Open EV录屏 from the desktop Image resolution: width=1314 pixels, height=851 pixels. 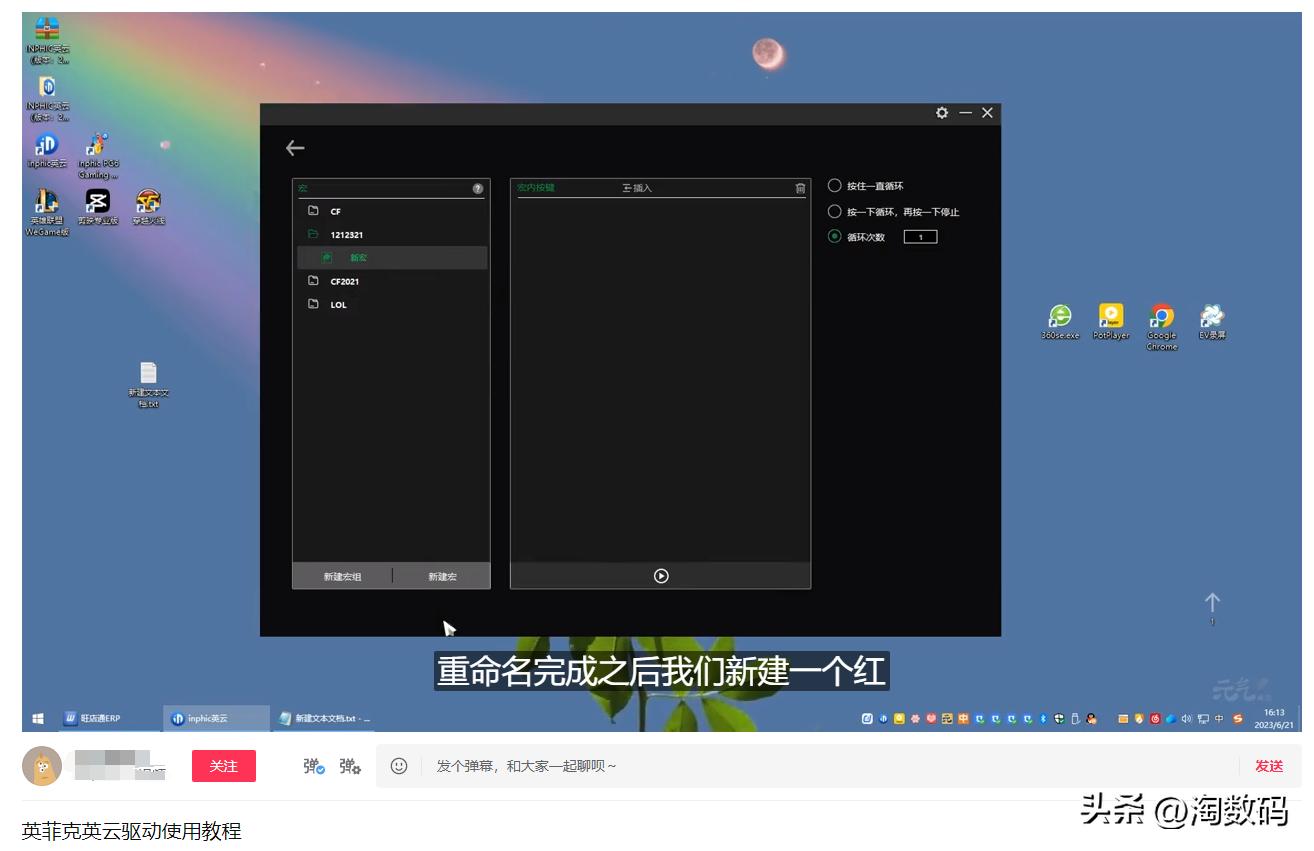tap(1211, 318)
